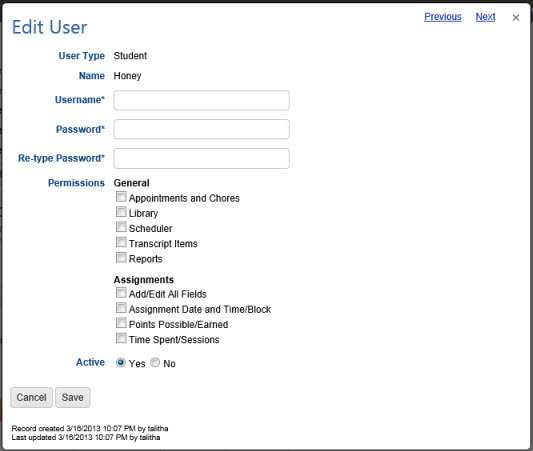The height and width of the screenshot is (451, 533).
Task: Enable Appointments and Chores permission
Action: click(121, 196)
